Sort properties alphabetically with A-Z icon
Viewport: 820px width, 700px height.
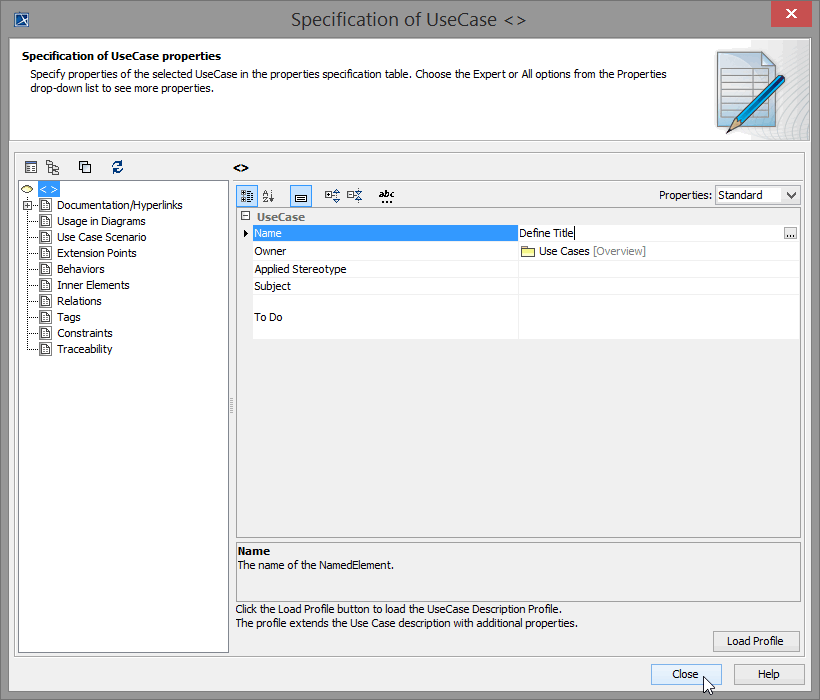pyautogui.click(x=268, y=196)
